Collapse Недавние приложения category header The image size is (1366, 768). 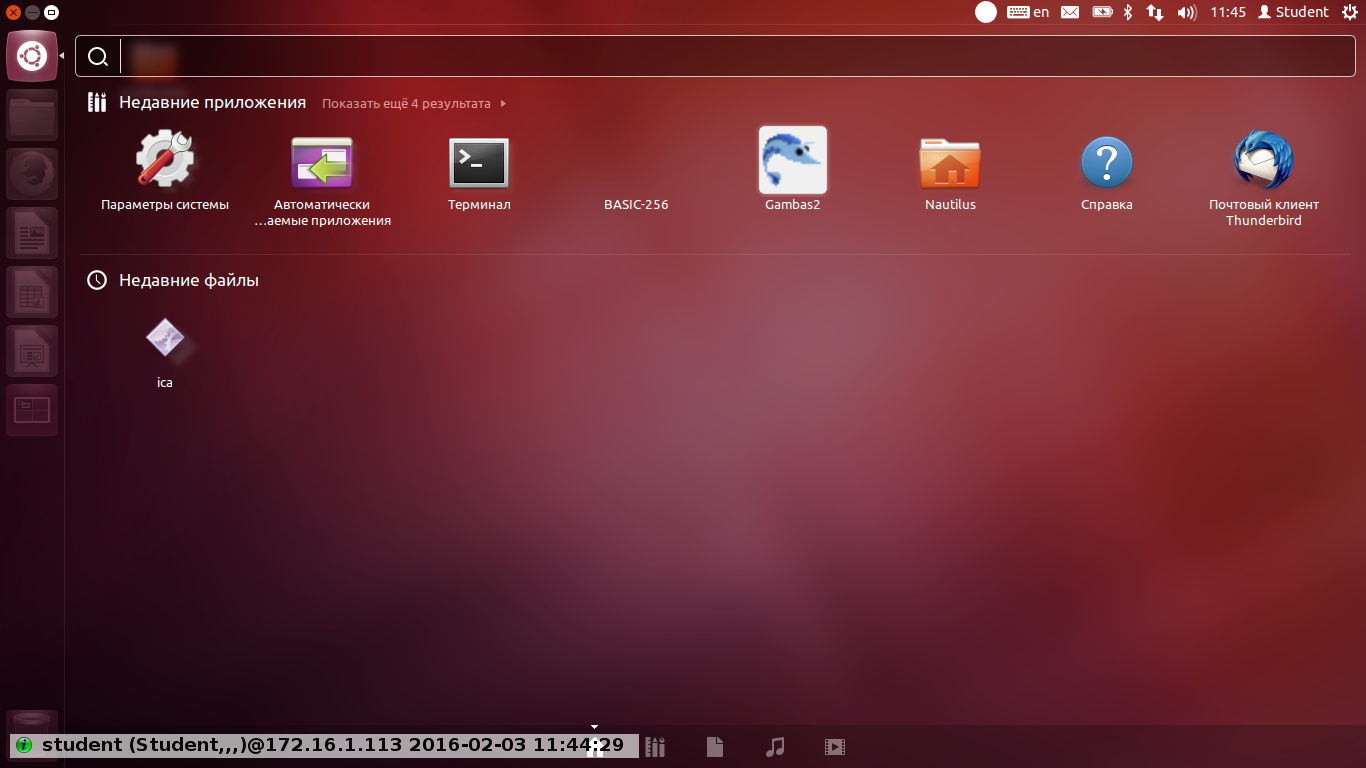(x=212, y=102)
